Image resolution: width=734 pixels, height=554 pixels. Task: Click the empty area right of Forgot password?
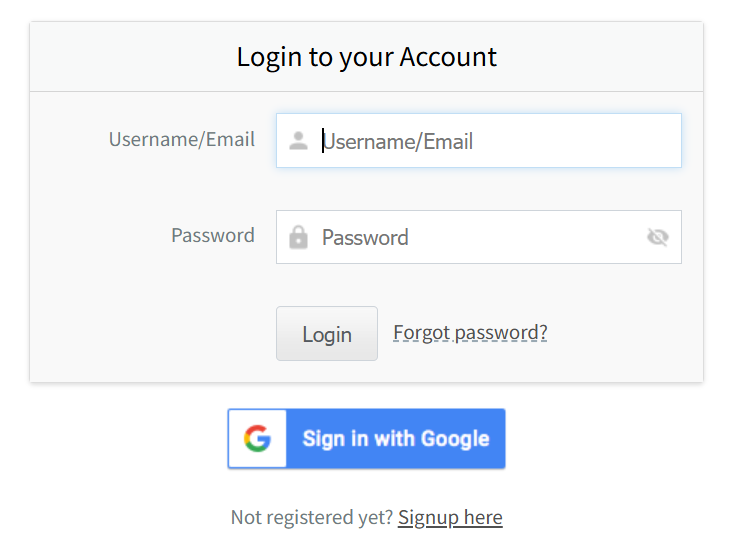coord(623,333)
